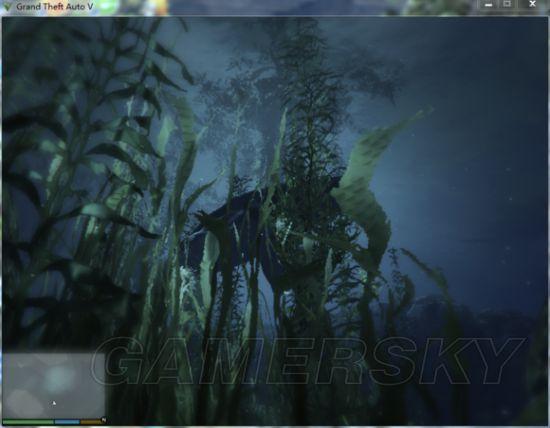Click the player arrow on the minimap

(54, 403)
